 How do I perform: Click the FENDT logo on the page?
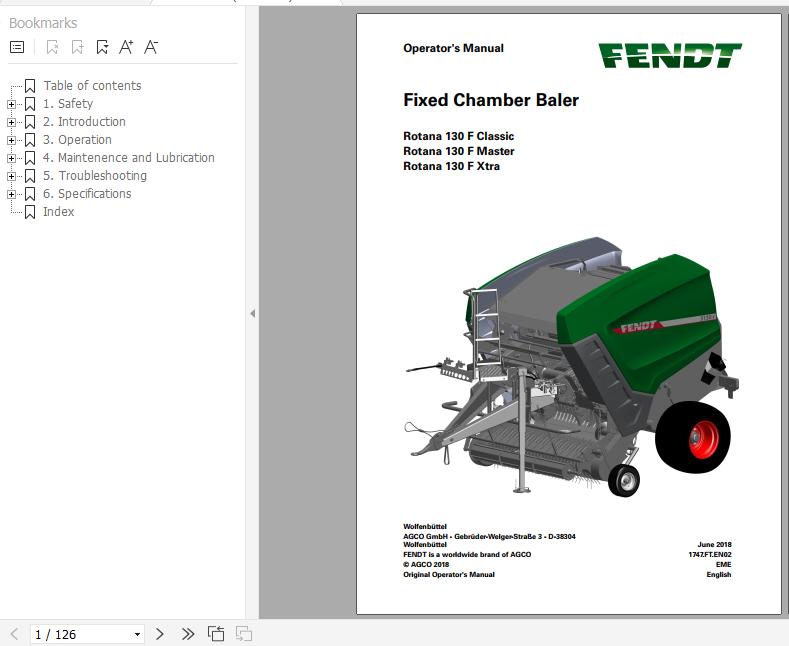(x=670, y=55)
